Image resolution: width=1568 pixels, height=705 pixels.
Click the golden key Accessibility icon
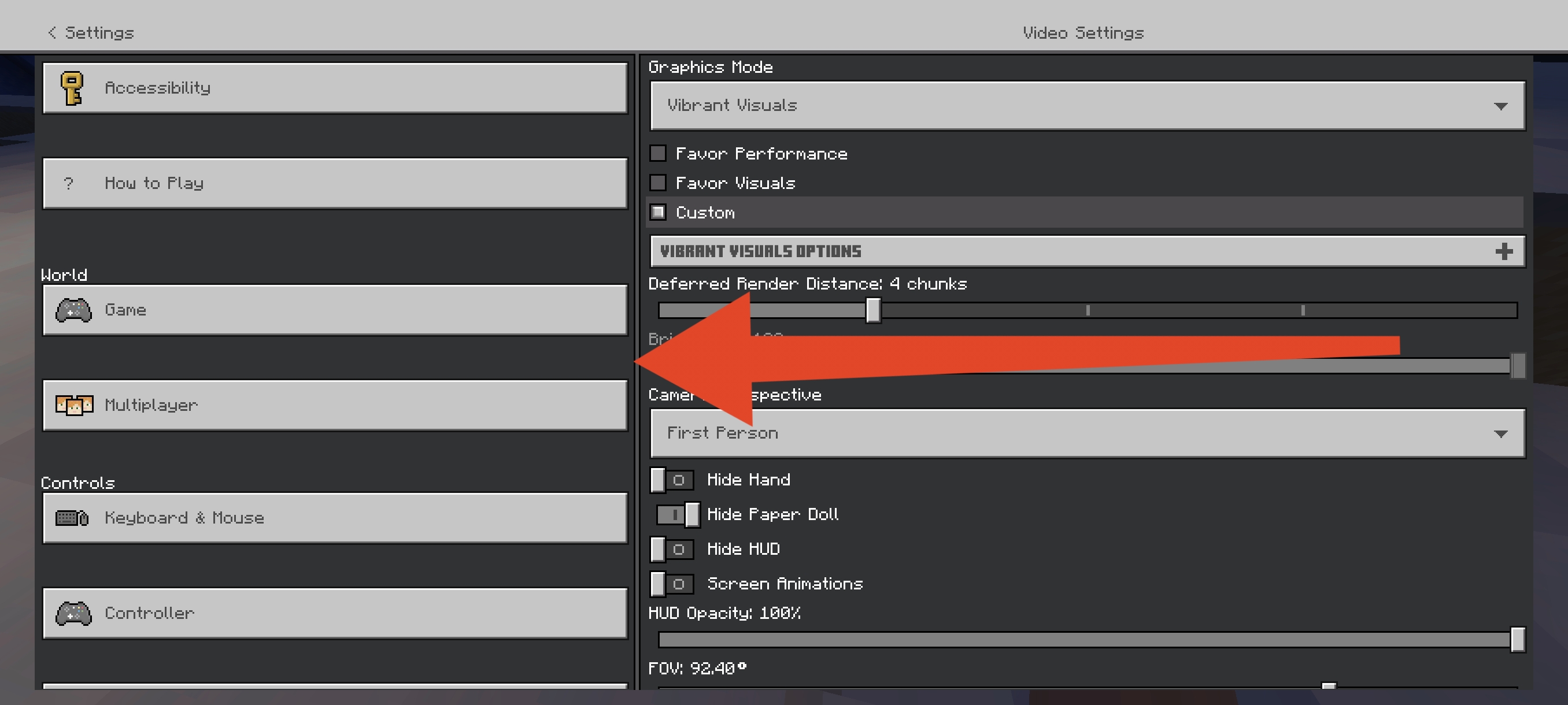(72, 88)
